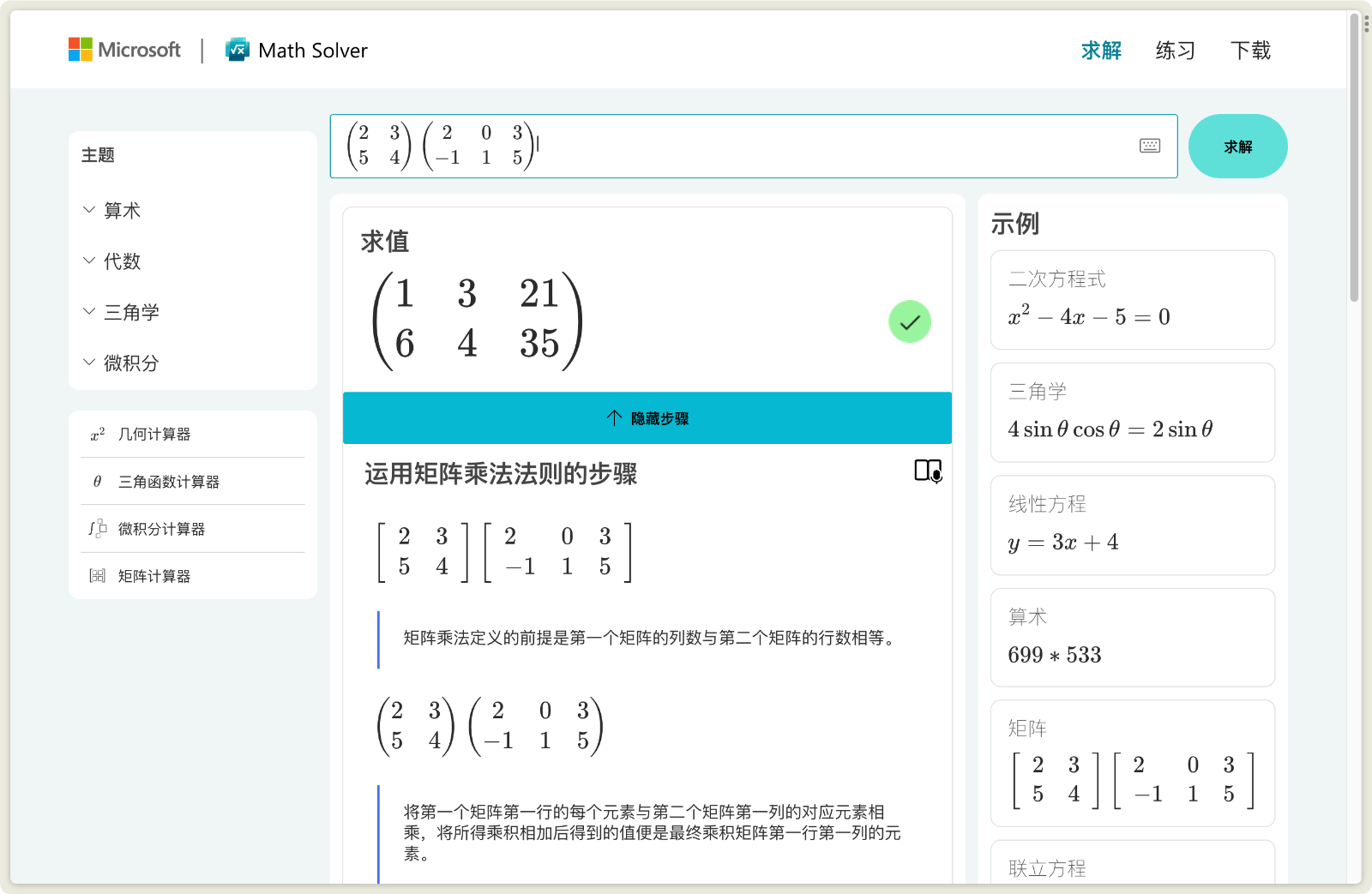Expand the 微积分 topic chevron
The image size is (1372, 894).
89,363
